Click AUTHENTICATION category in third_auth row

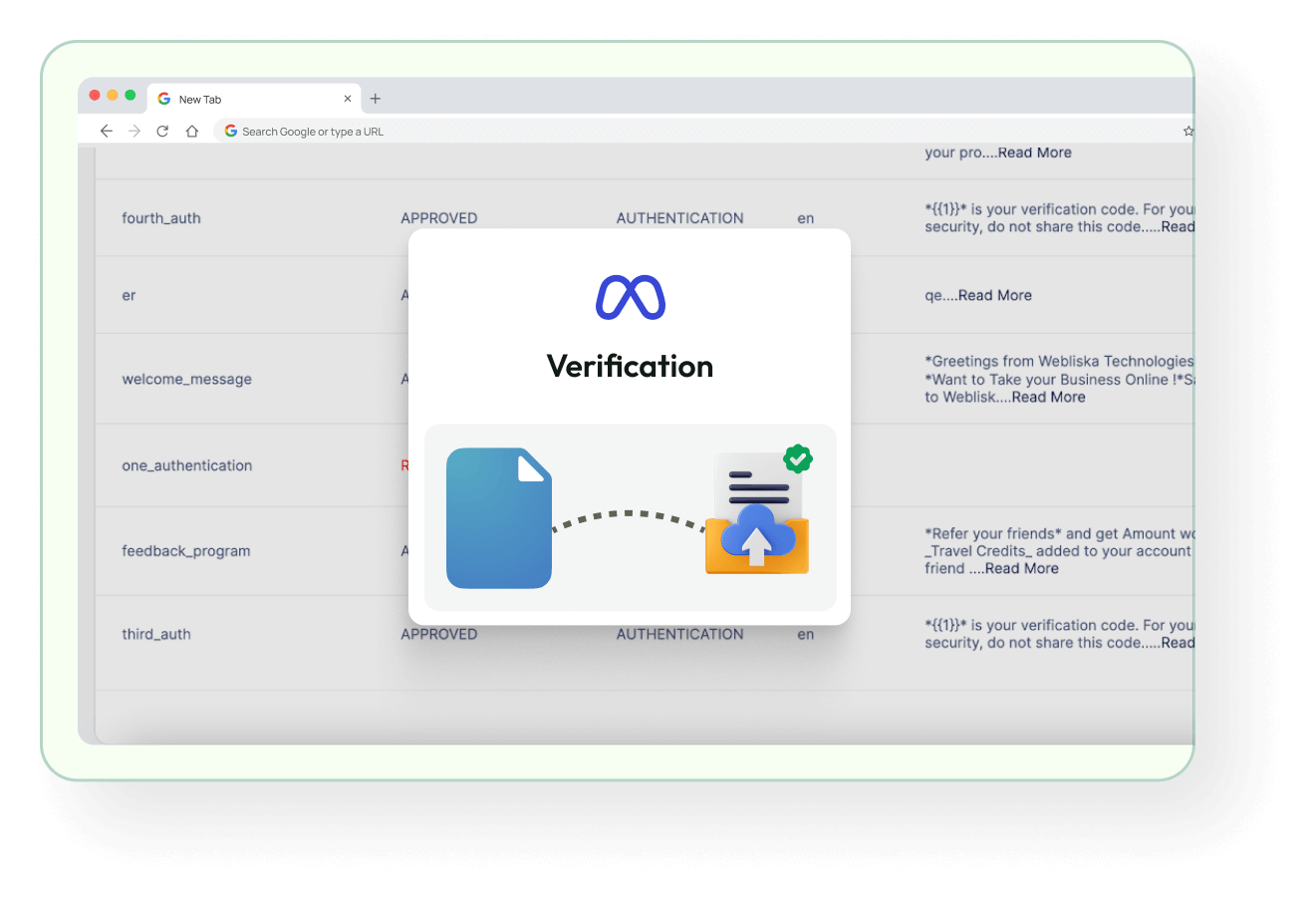pos(680,634)
